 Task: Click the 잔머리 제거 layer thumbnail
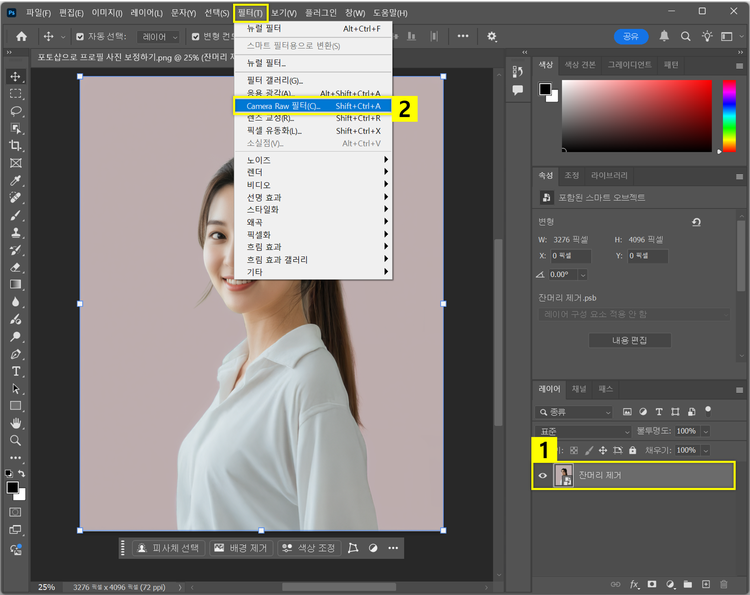coord(563,475)
